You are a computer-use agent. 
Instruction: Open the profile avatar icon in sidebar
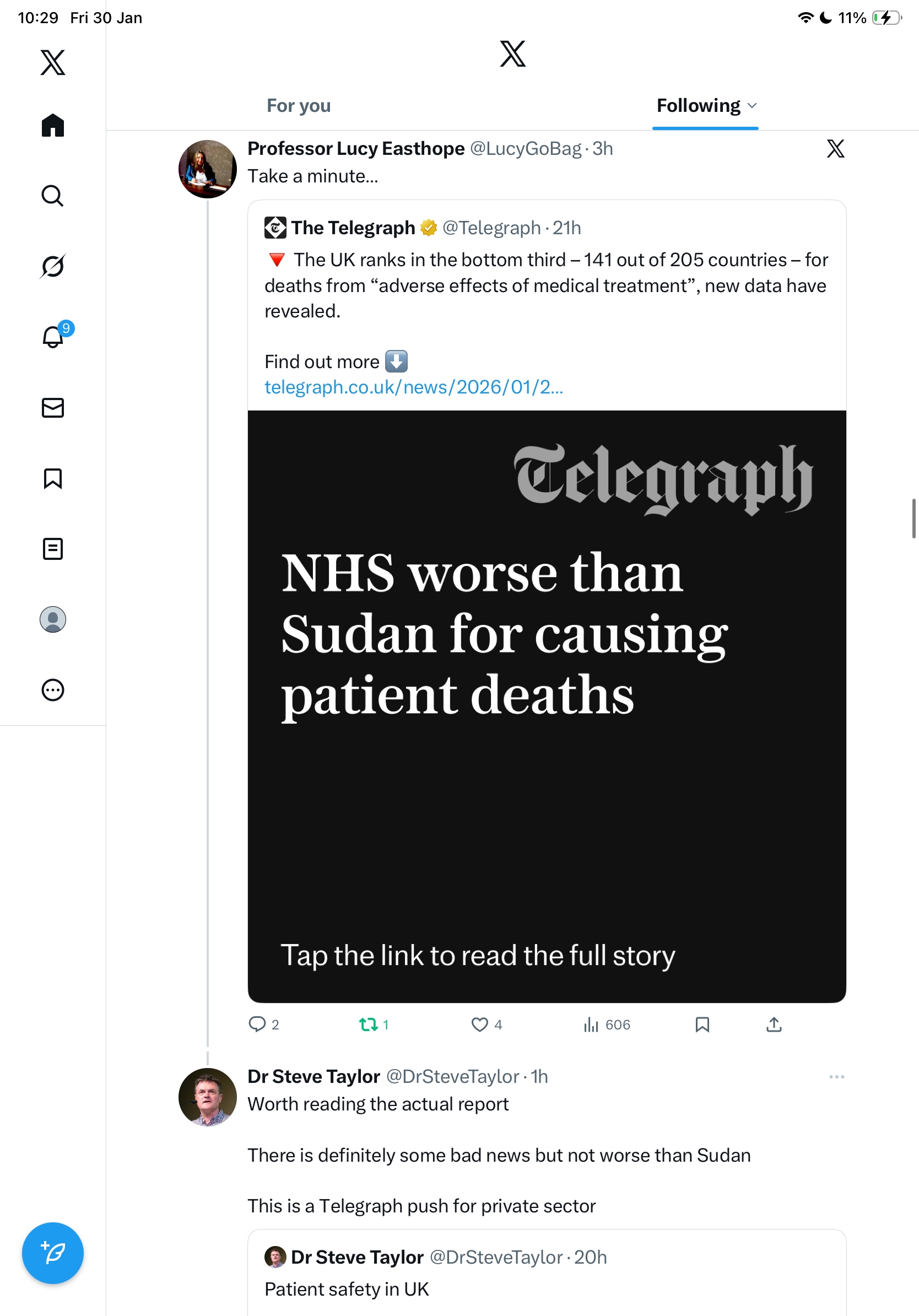pyautogui.click(x=53, y=619)
